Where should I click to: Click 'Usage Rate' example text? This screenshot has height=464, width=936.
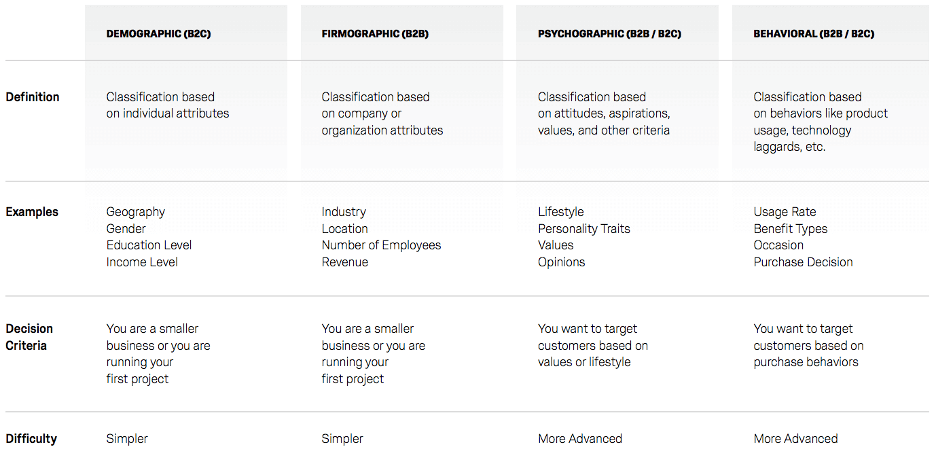[x=784, y=212]
